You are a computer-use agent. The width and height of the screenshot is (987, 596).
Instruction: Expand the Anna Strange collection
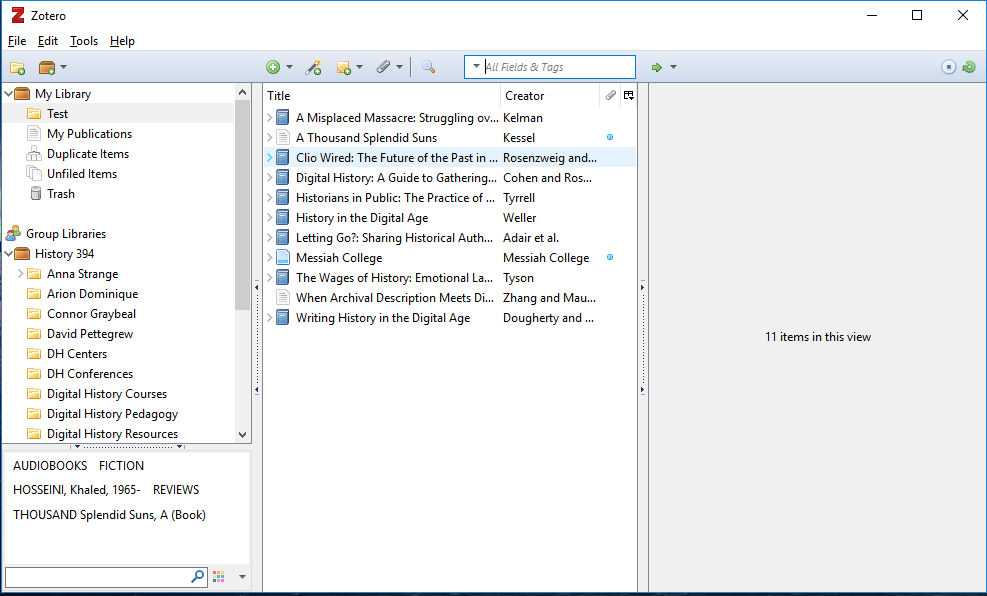point(21,274)
